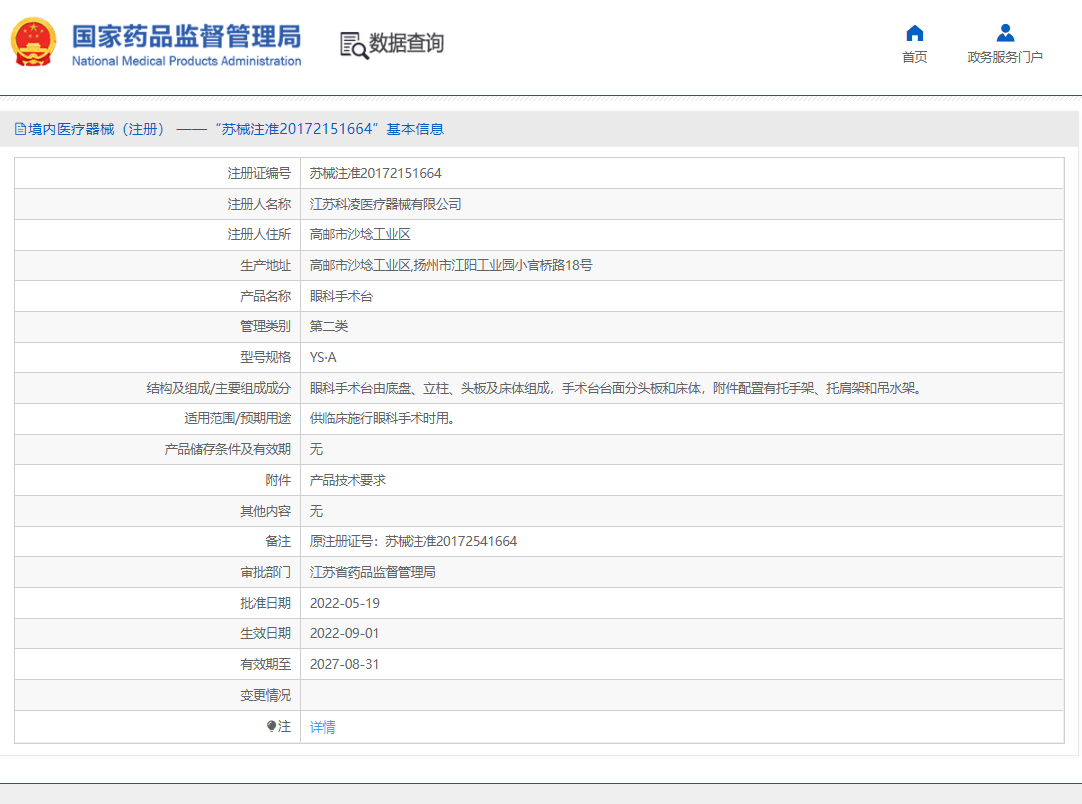Select approval department 江苏省药品监督管理局
The image size is (1082, 804).
[x=373, y=572]
